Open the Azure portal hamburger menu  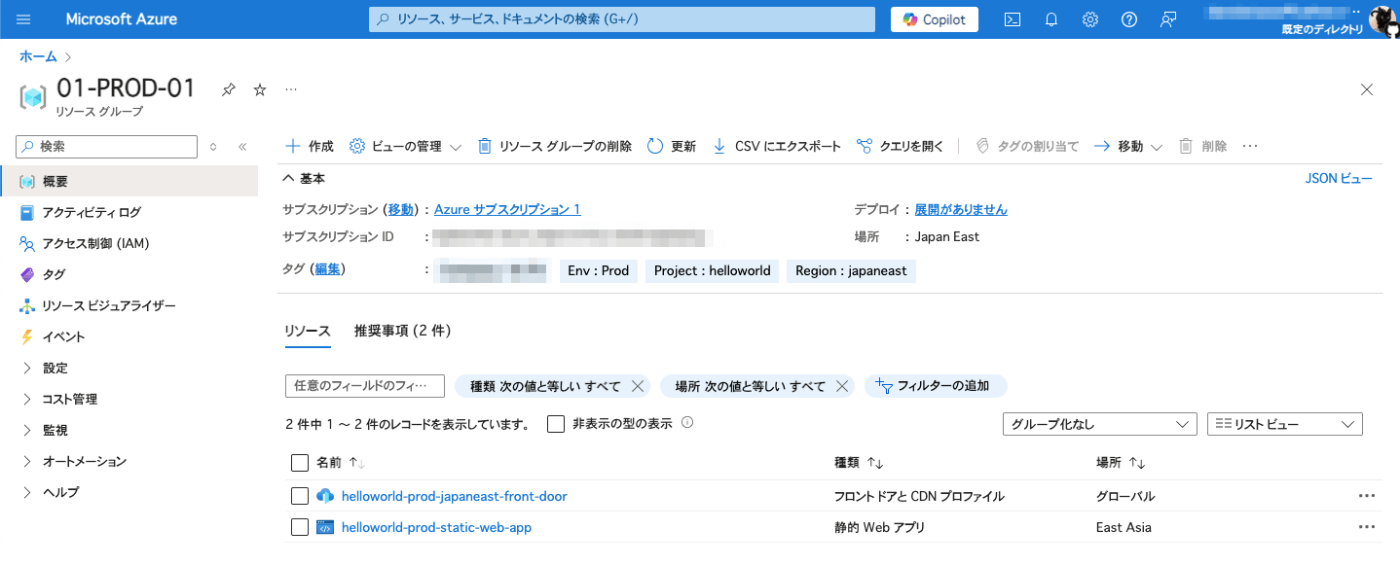pos(24,19)
